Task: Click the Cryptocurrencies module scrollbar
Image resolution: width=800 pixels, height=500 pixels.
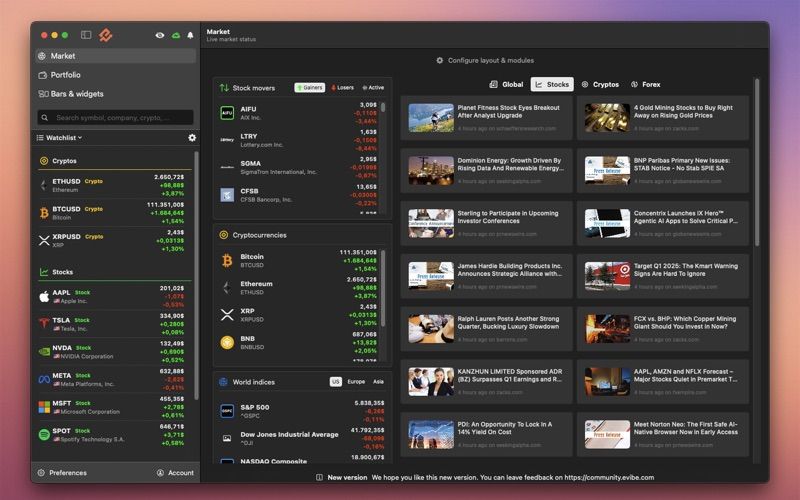Action: pyautogui.click(x=383, y=288)
